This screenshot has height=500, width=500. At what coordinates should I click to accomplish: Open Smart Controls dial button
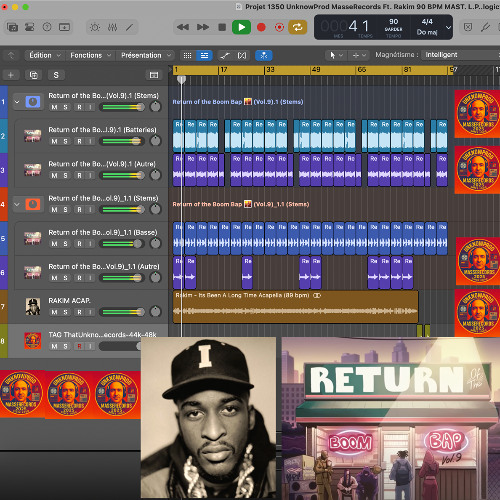[x=95, y=27]
